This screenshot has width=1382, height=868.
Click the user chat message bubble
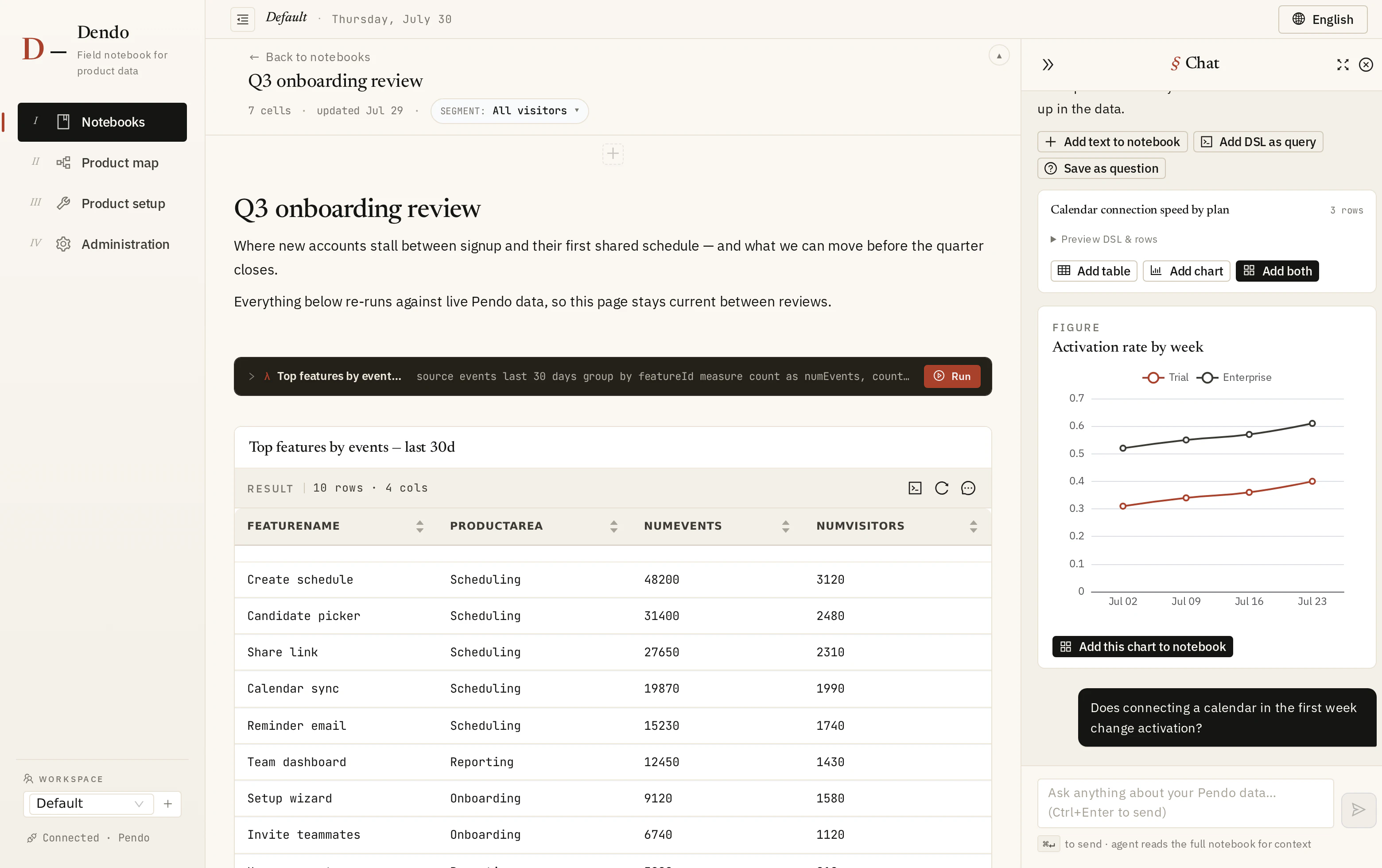(x=1227, y=718)
